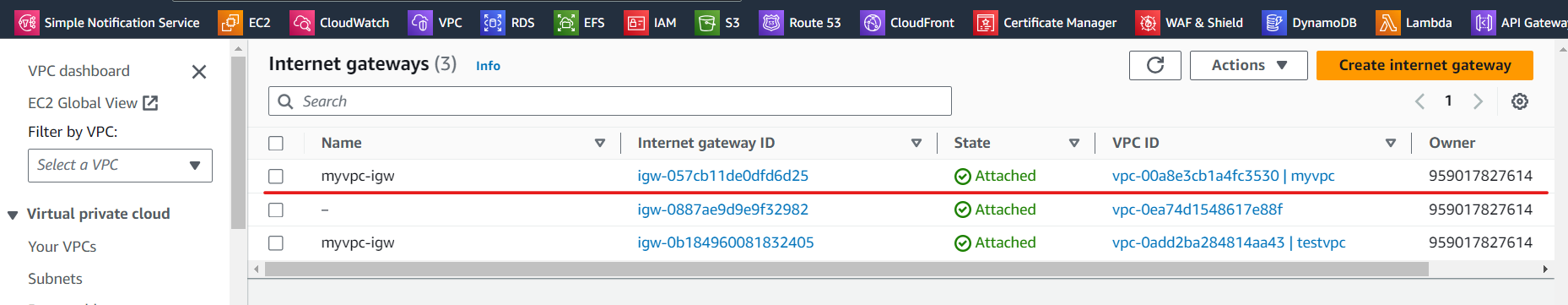The height and width of the screenshot is (305, 1568).
Task: Check the select-all header checkbox
Action: pyautogui.click(x=276, y=143)
